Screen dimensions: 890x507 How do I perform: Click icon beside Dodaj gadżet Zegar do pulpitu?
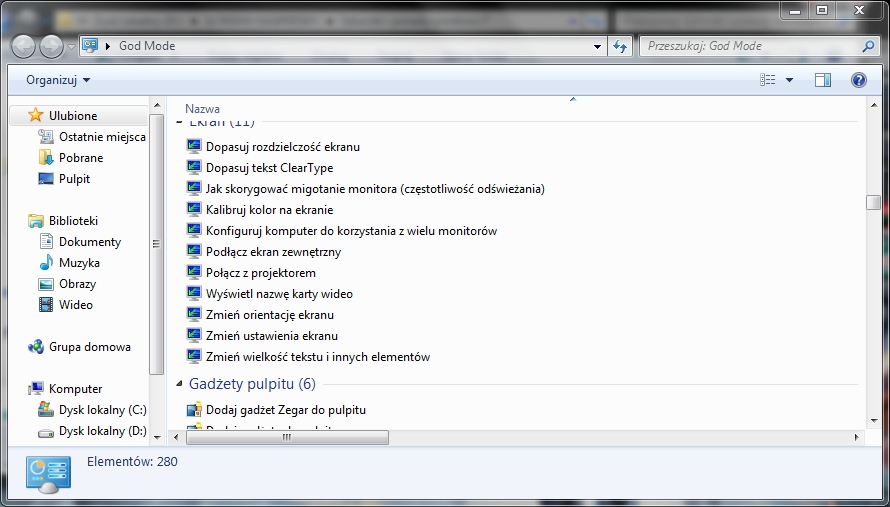(x=194, y=409)
